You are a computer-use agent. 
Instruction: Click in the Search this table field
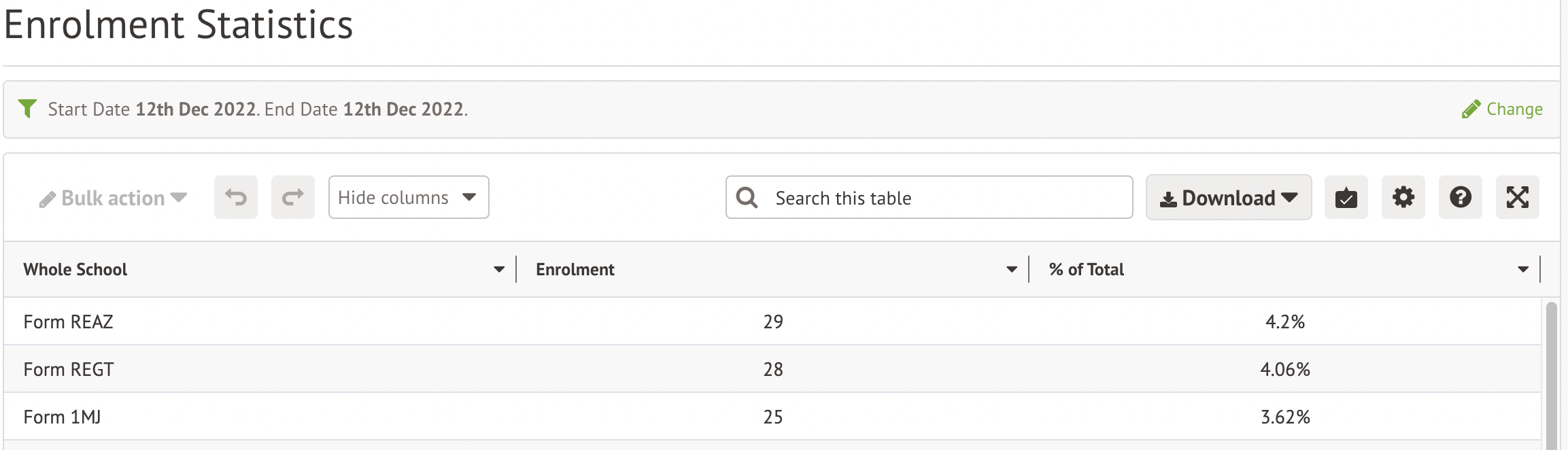point(945,198)
